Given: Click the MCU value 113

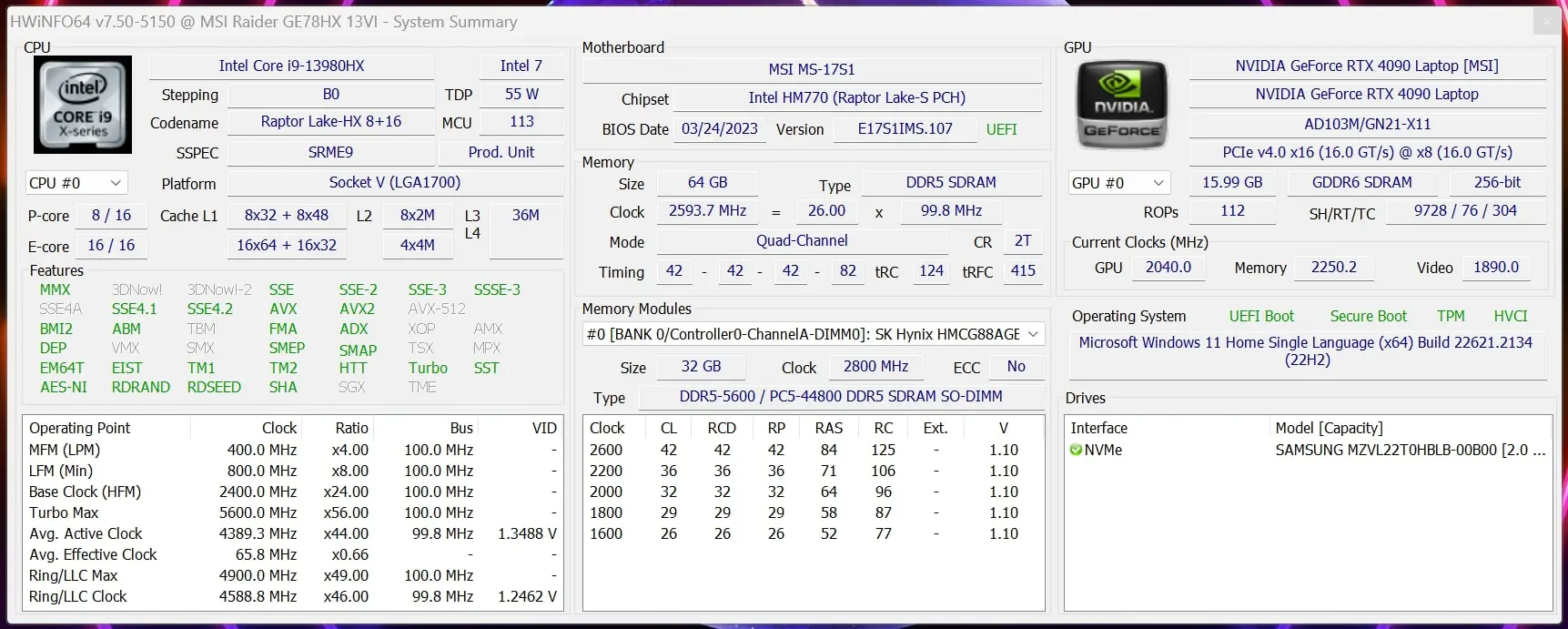Looking at the screenshot, I should [x=521, y=121].
